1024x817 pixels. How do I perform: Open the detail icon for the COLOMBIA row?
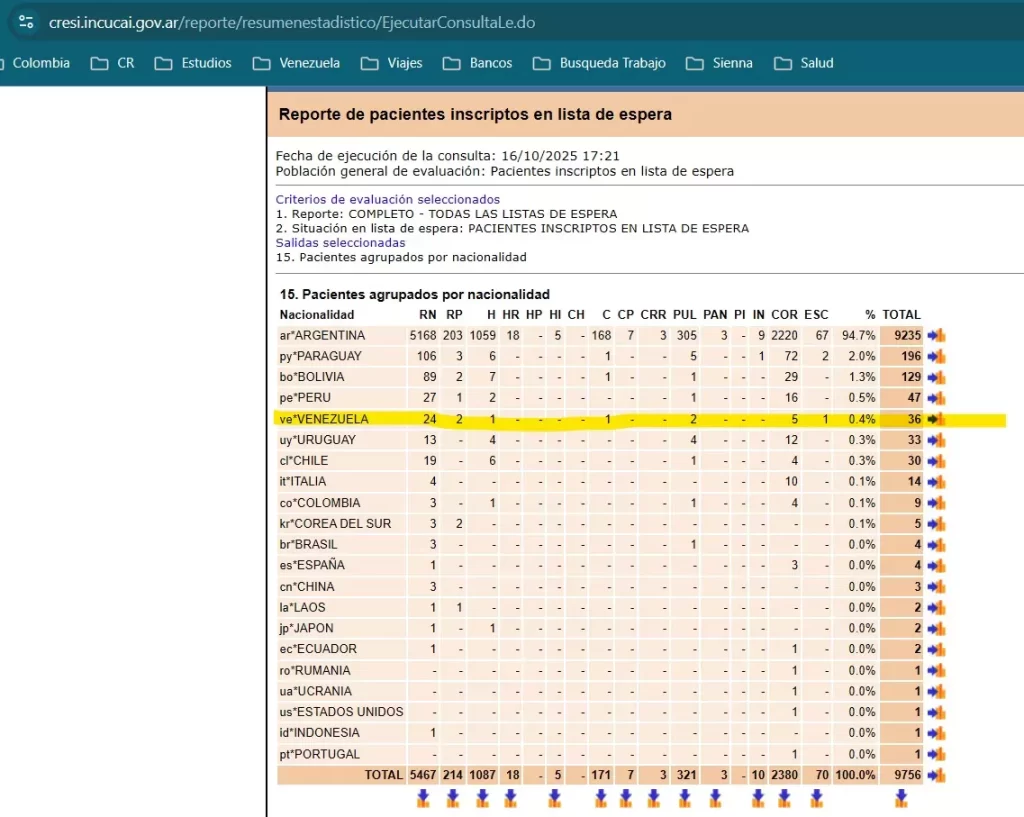[x=936, y=504]
